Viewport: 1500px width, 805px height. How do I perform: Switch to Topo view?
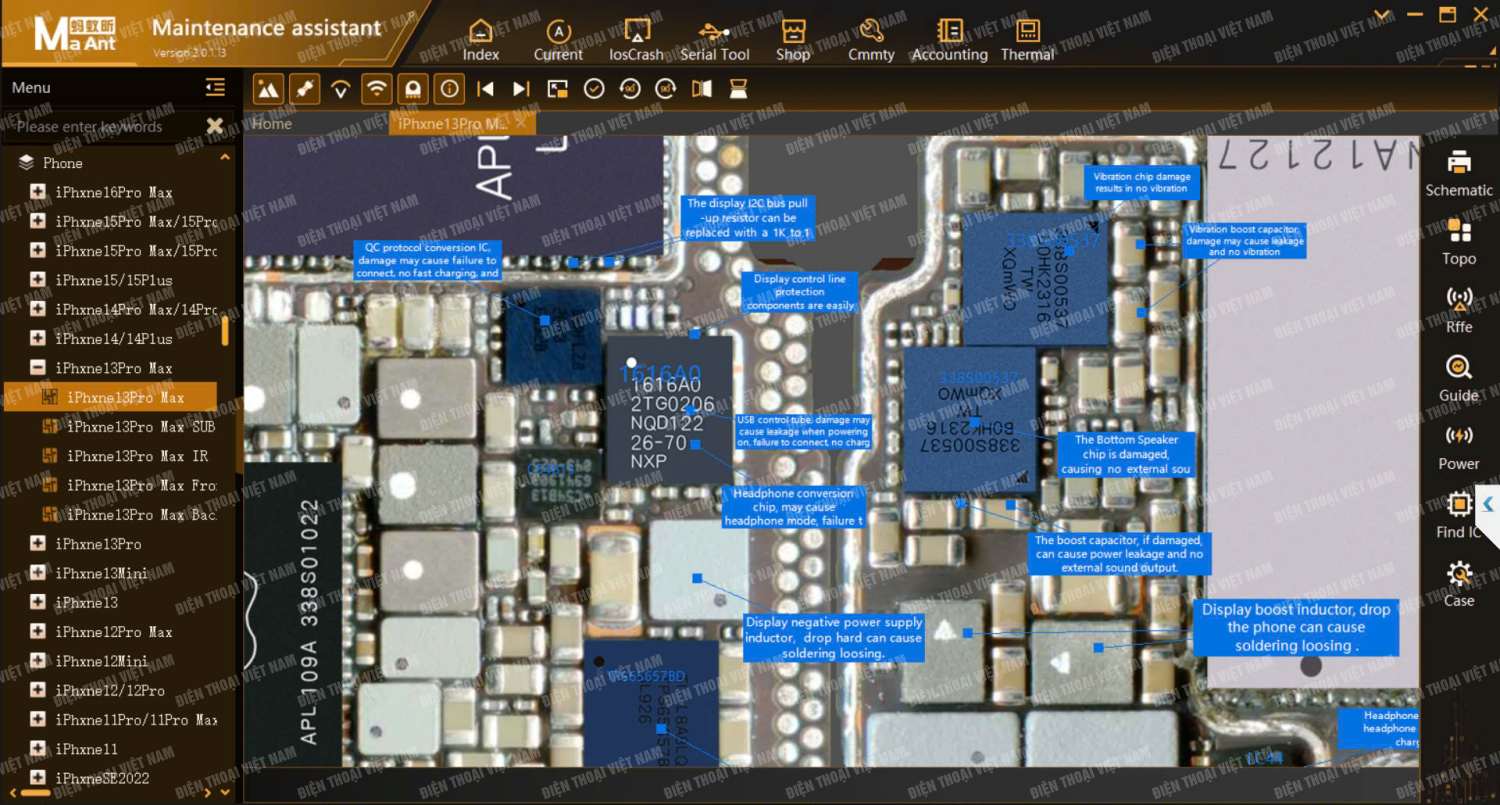tap(1459, 242)
